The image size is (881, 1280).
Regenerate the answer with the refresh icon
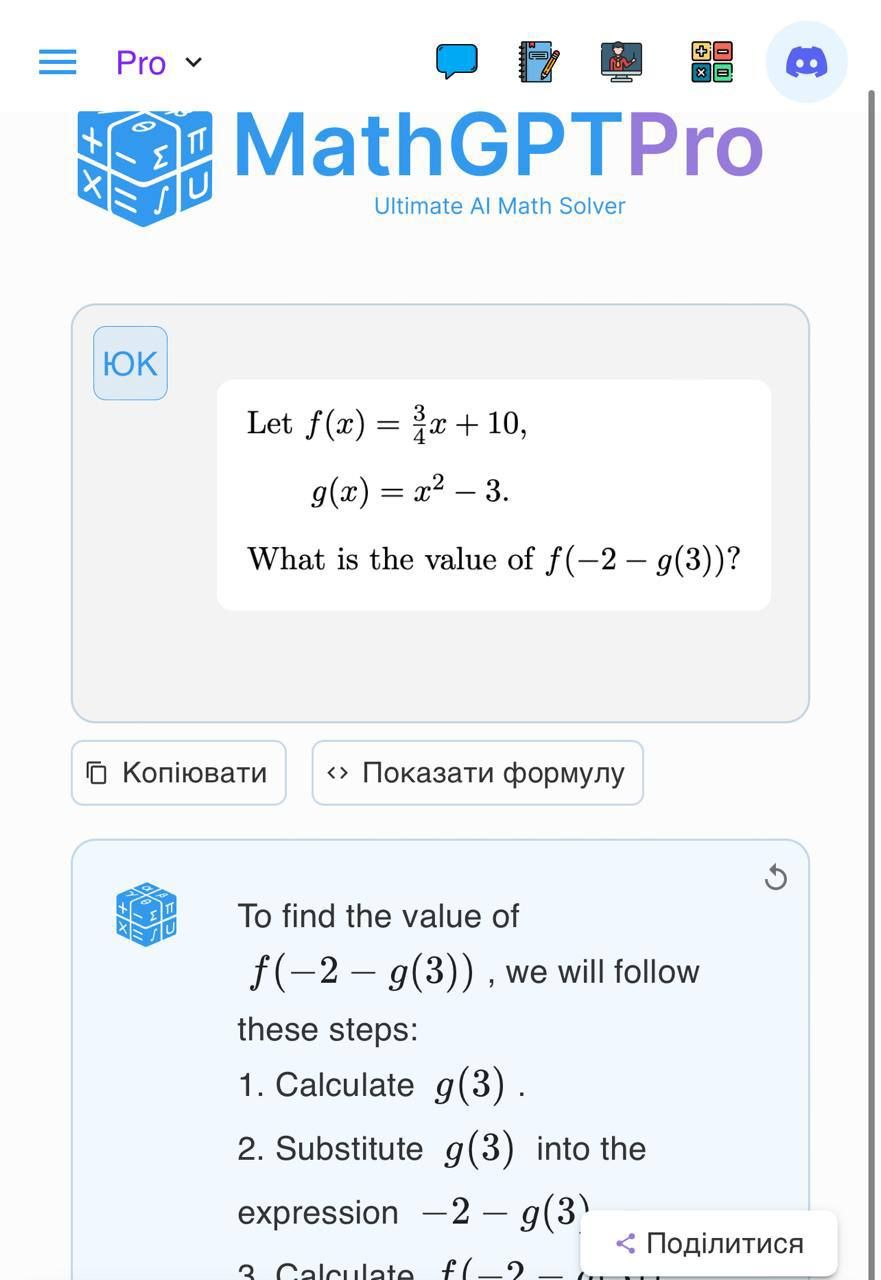click(x=775, y=878)
